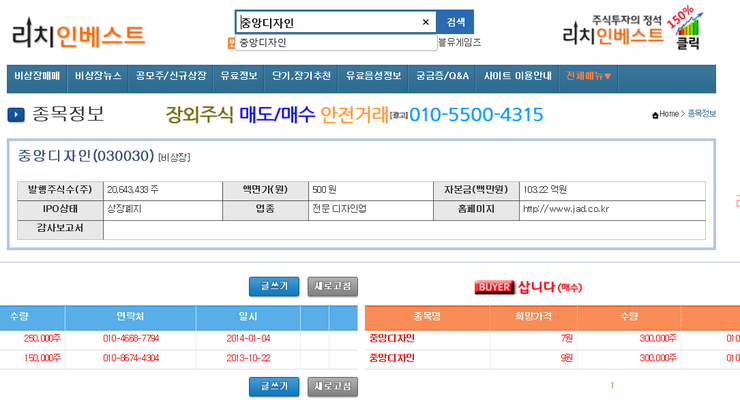Select the 중앙디자인 autocomplete suggestion
This screenshot has height=409, width=740.
(336, 42)
